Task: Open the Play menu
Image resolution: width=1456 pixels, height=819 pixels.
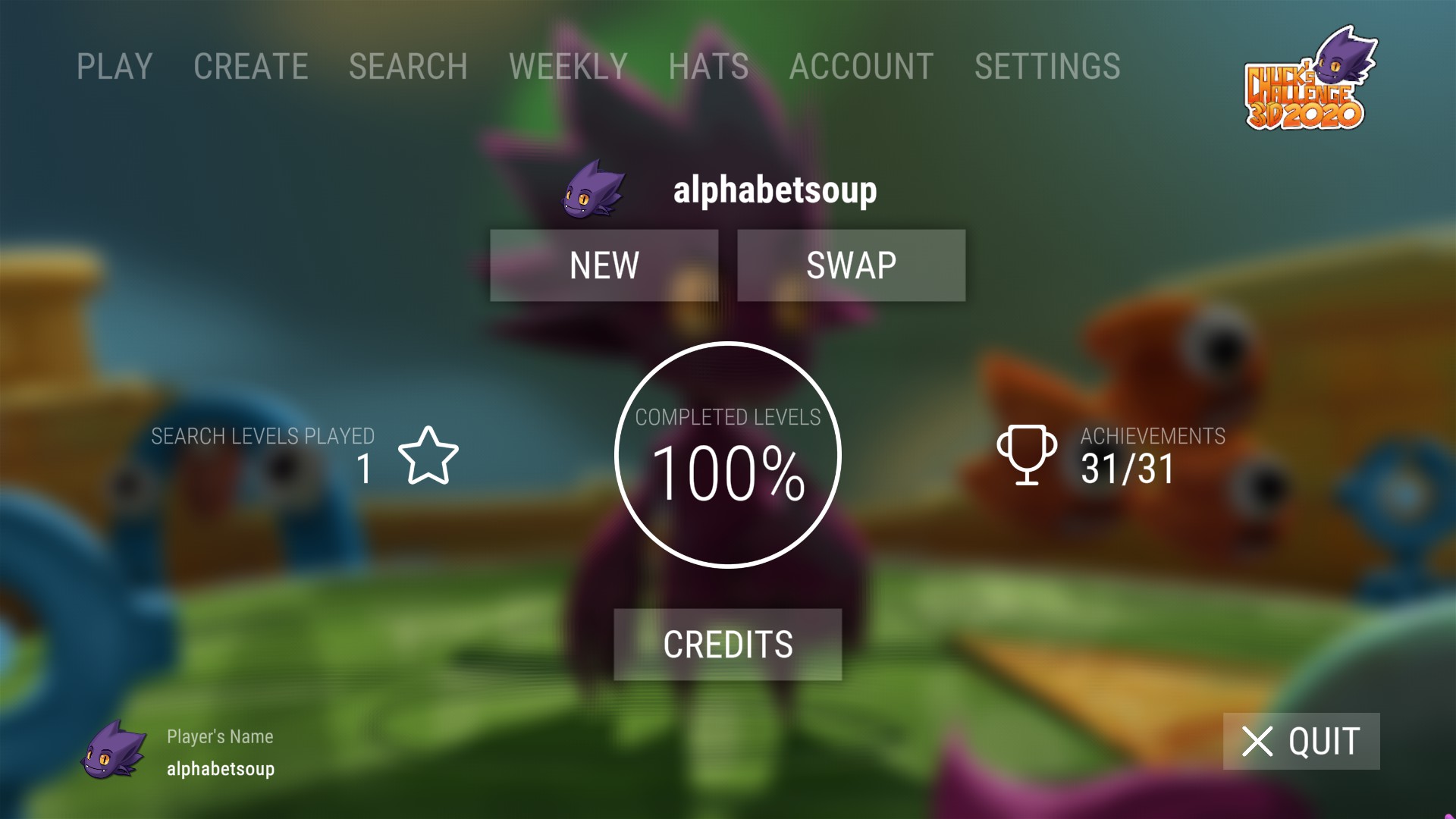Action: point(115,67)
